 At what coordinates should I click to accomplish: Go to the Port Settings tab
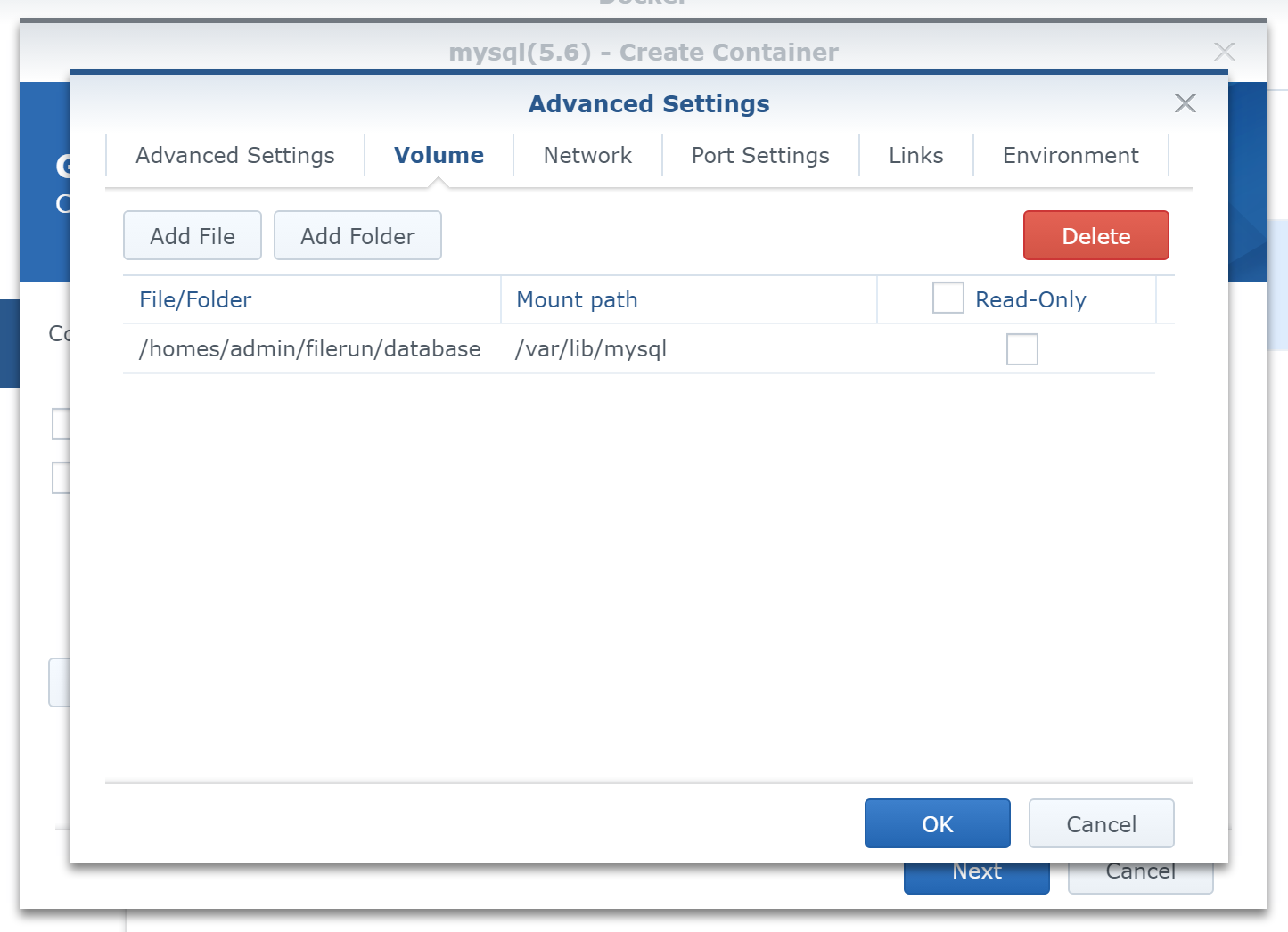coord(759,156)
